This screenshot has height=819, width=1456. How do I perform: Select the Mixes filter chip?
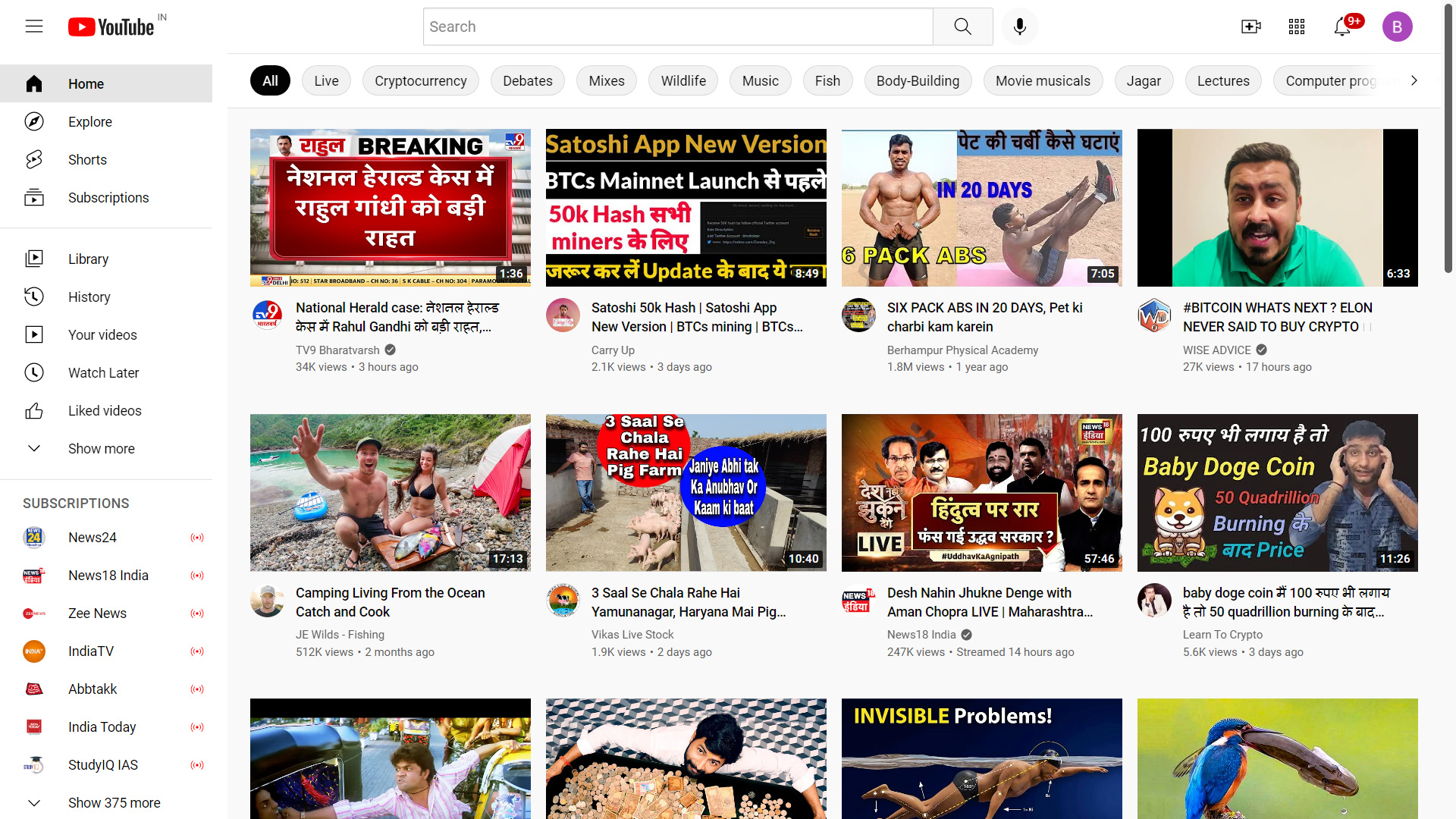click(x=607, y=80)
